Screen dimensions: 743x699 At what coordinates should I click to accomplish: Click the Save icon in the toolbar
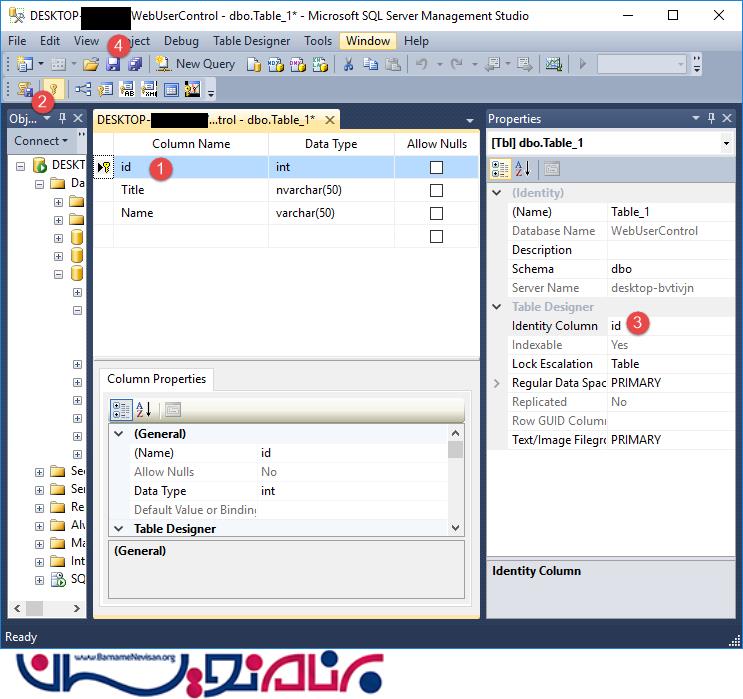(113, 64)
